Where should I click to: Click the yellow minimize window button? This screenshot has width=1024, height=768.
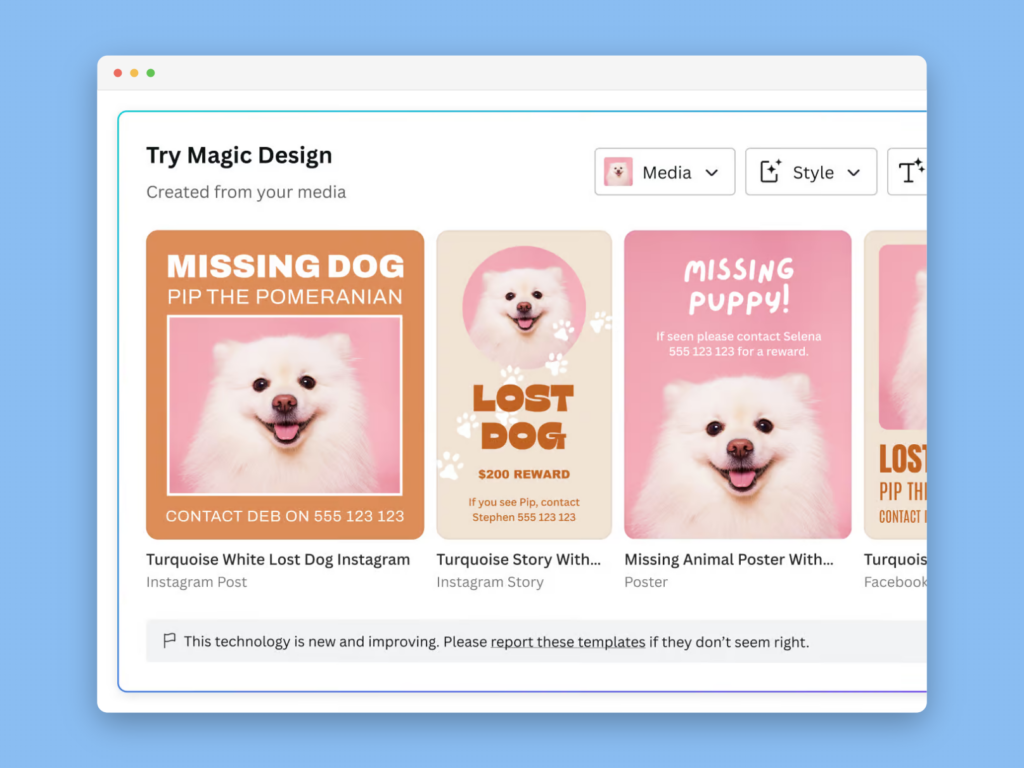pyautogui.click(x=134, y=73)
